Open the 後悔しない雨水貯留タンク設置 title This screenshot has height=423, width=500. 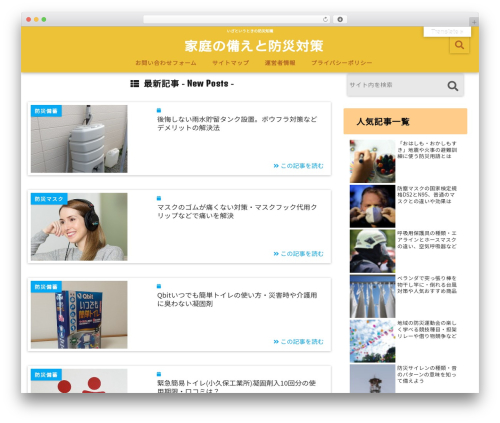click(237, 124)
